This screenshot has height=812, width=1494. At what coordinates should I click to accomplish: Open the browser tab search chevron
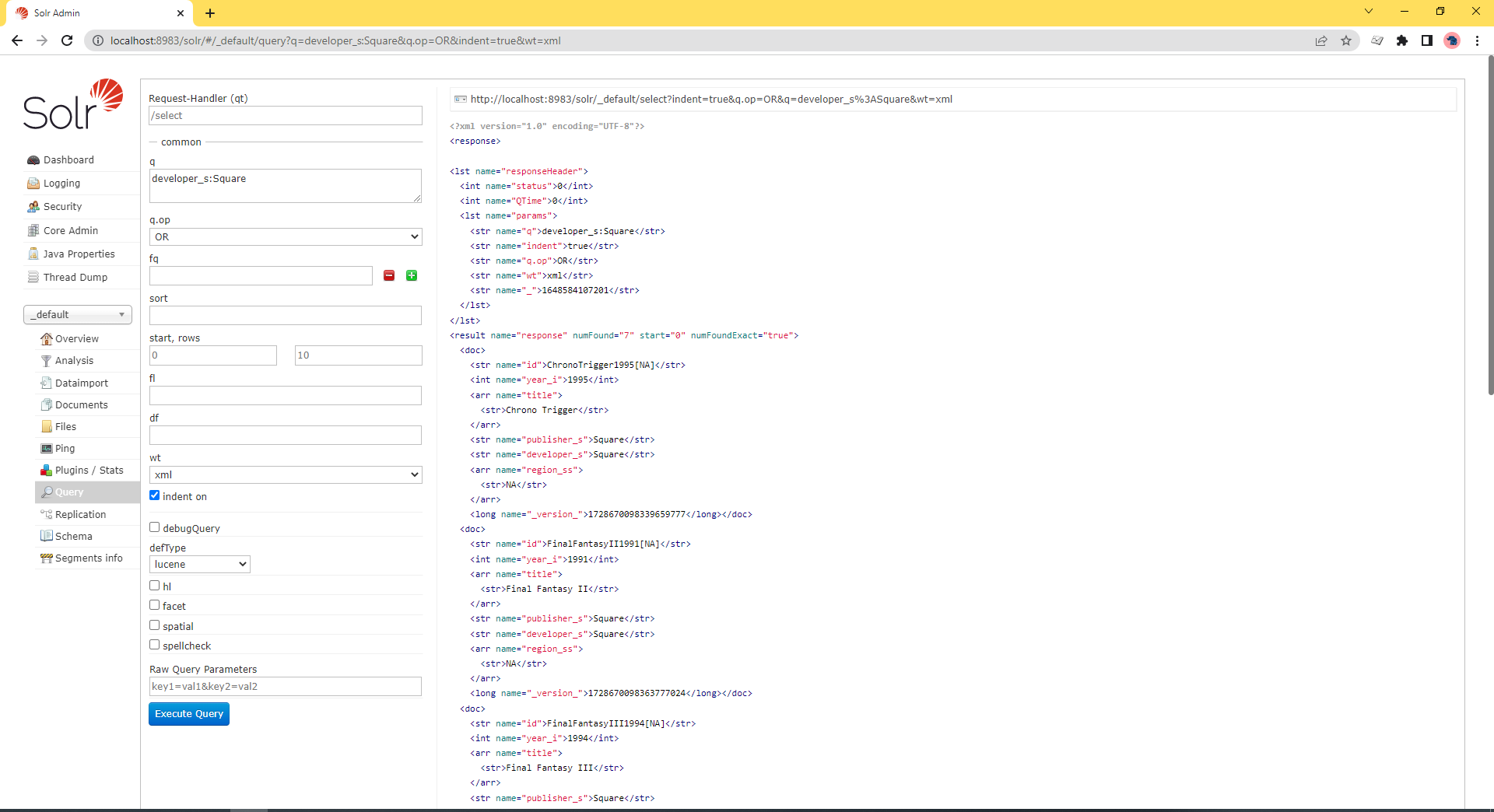coord(1369,12)
